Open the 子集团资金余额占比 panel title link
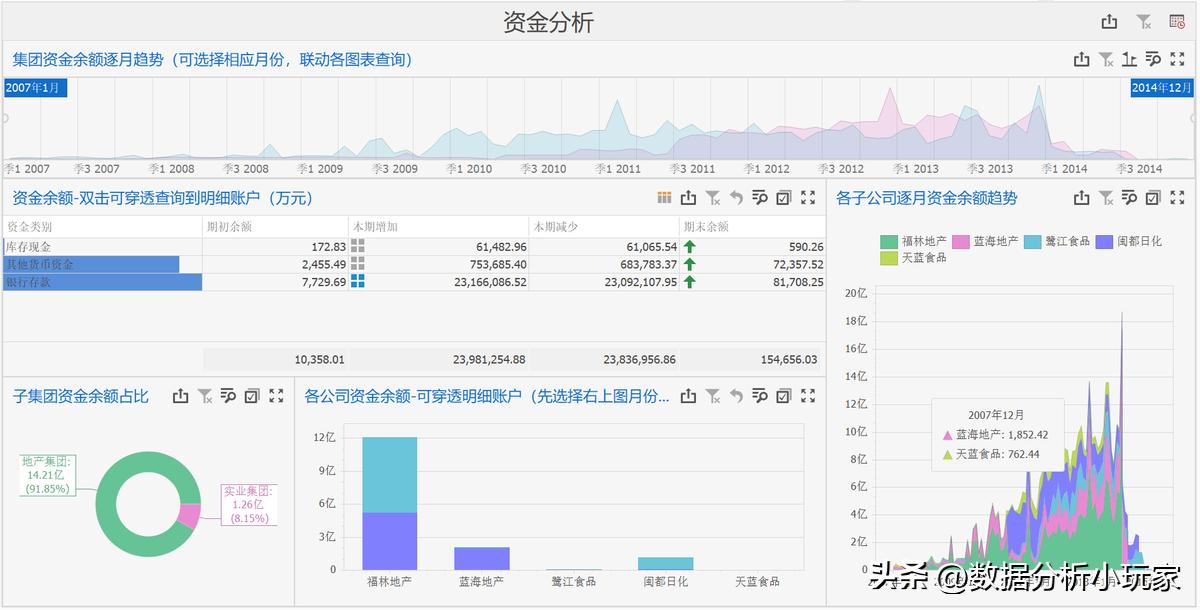Image resolution: width=1200 pixels, height=610 pixels. click(x=81, y=395)
